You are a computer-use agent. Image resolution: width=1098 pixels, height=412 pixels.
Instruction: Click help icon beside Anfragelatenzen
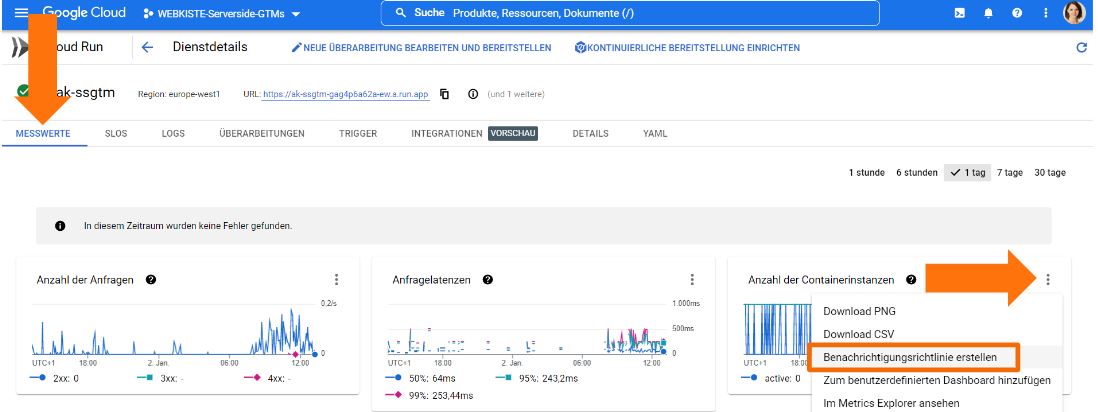(488, 280)
